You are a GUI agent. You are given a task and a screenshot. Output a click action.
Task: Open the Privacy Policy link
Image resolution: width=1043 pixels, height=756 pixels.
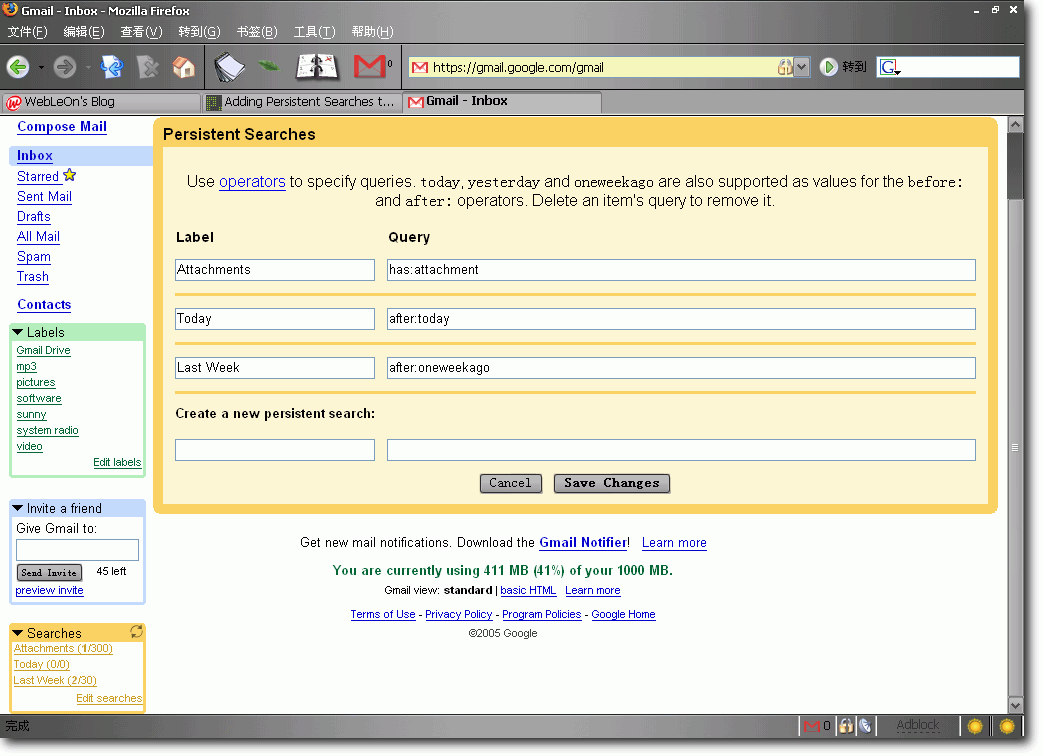(x=458, y=614)
